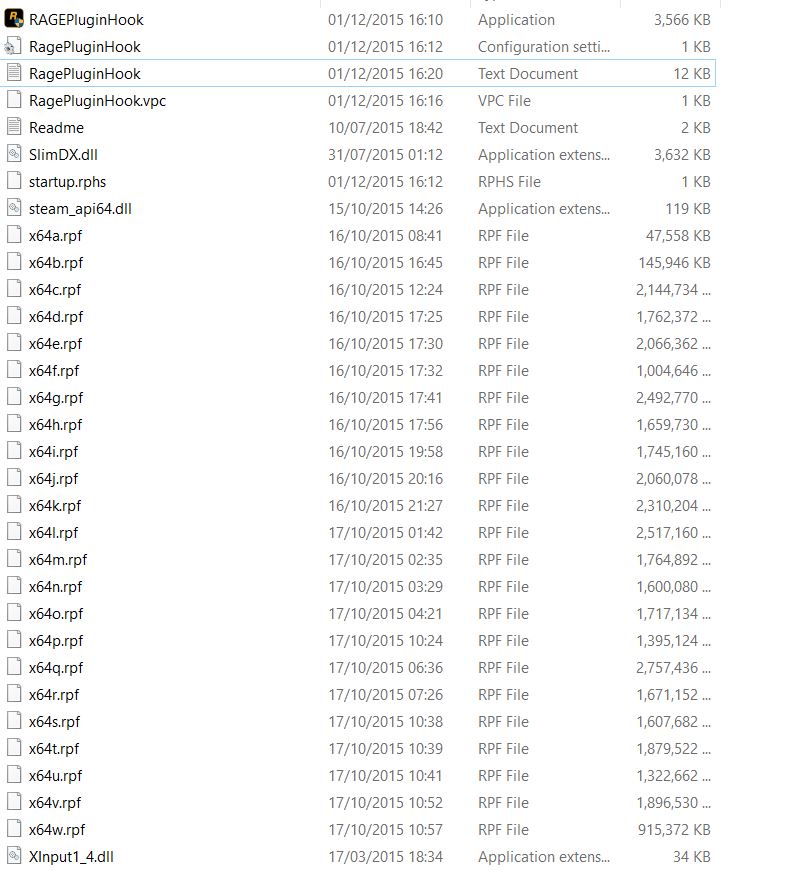Click date 01/12/2015 16:20
The image size is (785, 885).
(x=385, y=74)
